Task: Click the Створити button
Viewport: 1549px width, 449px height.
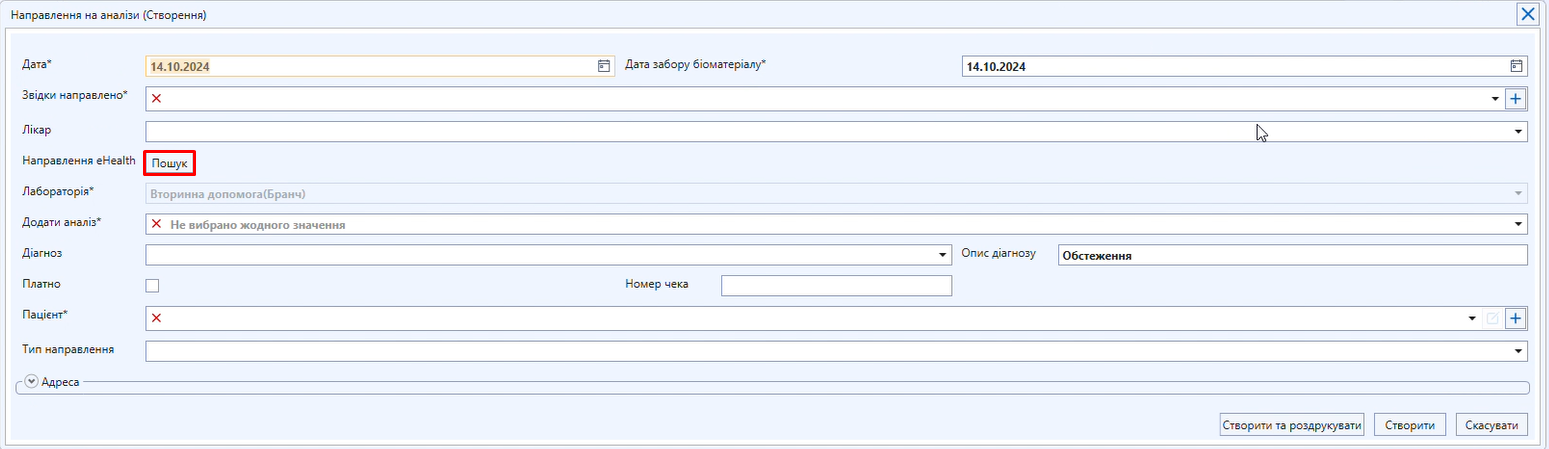Action: (1410, 425)
